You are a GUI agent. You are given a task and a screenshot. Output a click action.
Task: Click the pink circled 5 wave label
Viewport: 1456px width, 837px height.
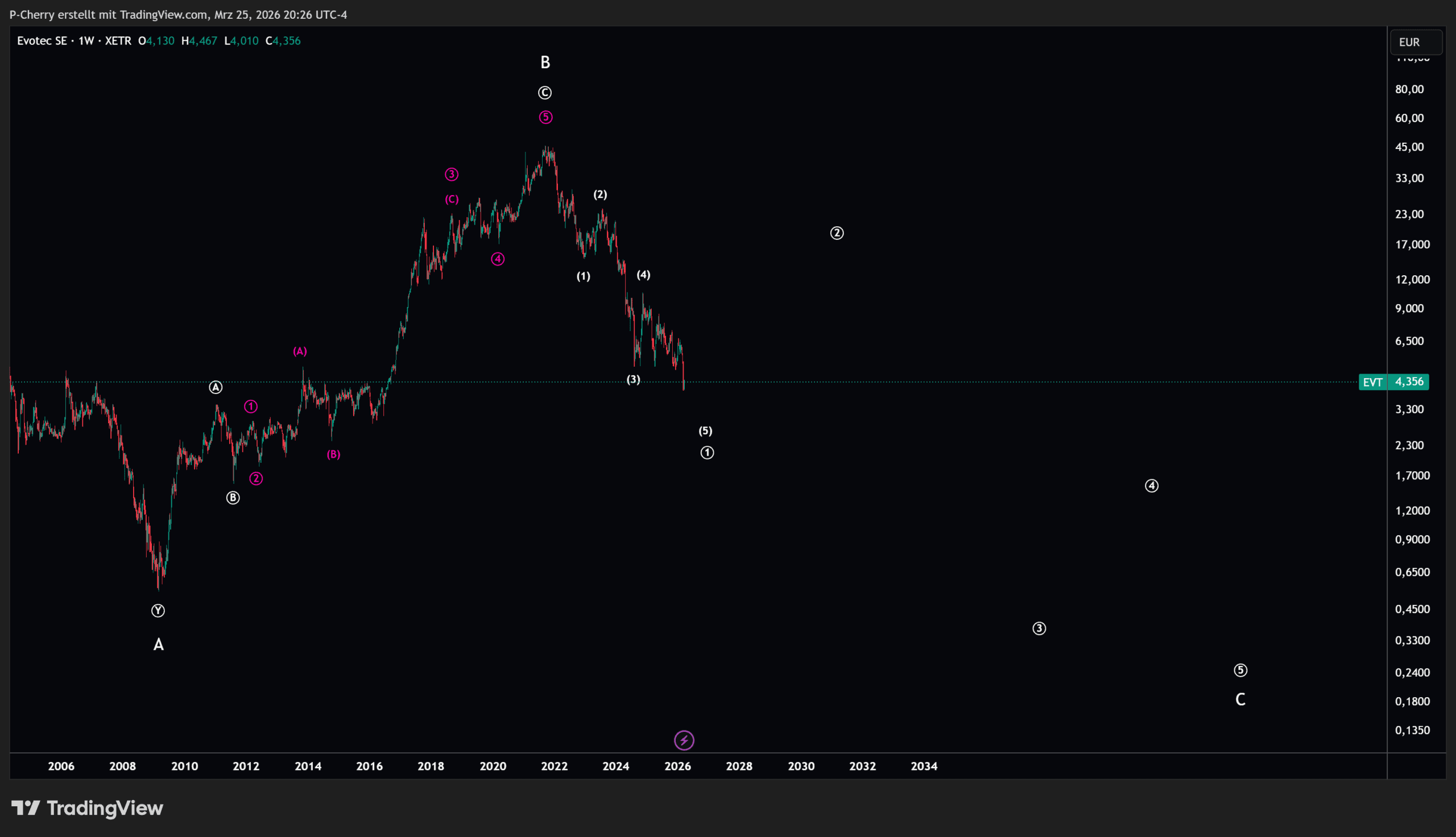tap(545, 117)
